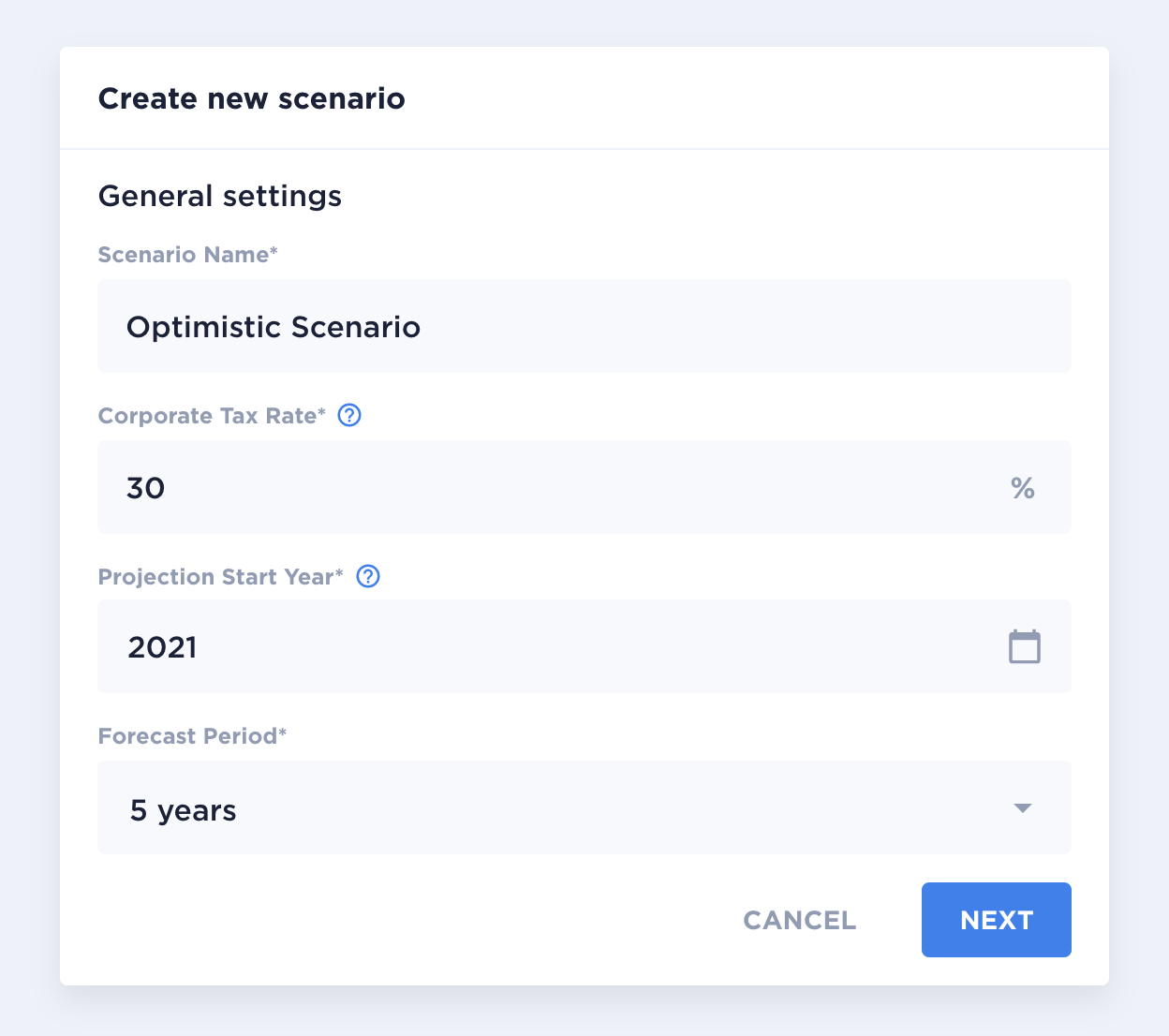
Task: Select the Projection Start Year field showing 2021
Action: coord(584,646)
